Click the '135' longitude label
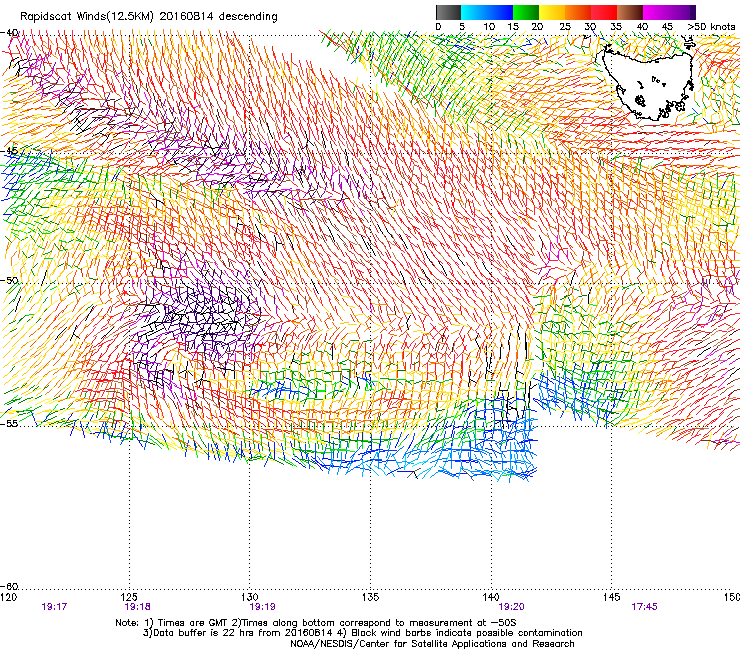This screenshot has height=650, width=740. 370,597
